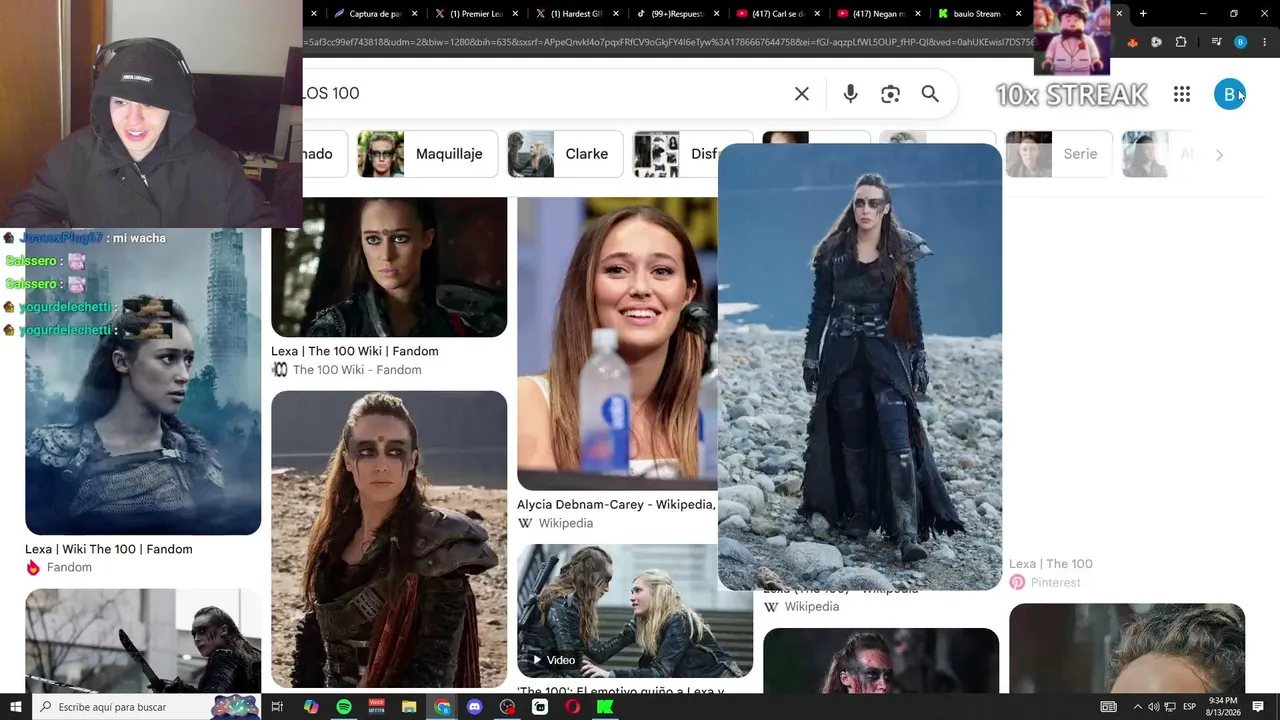
Task: Open the Windows Start menu
Action: pos(16,707)
